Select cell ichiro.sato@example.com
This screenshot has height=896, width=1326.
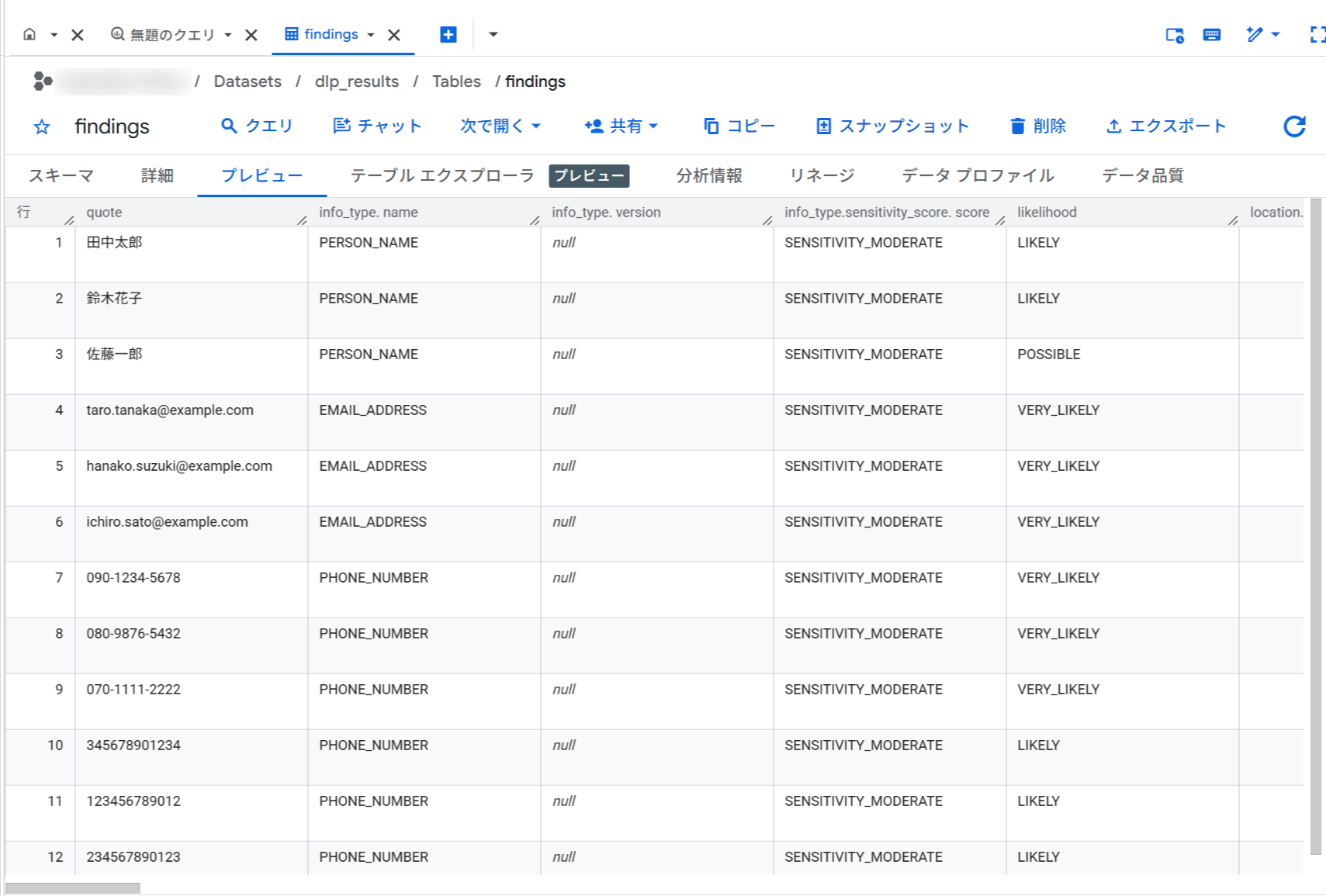point(192,534)
